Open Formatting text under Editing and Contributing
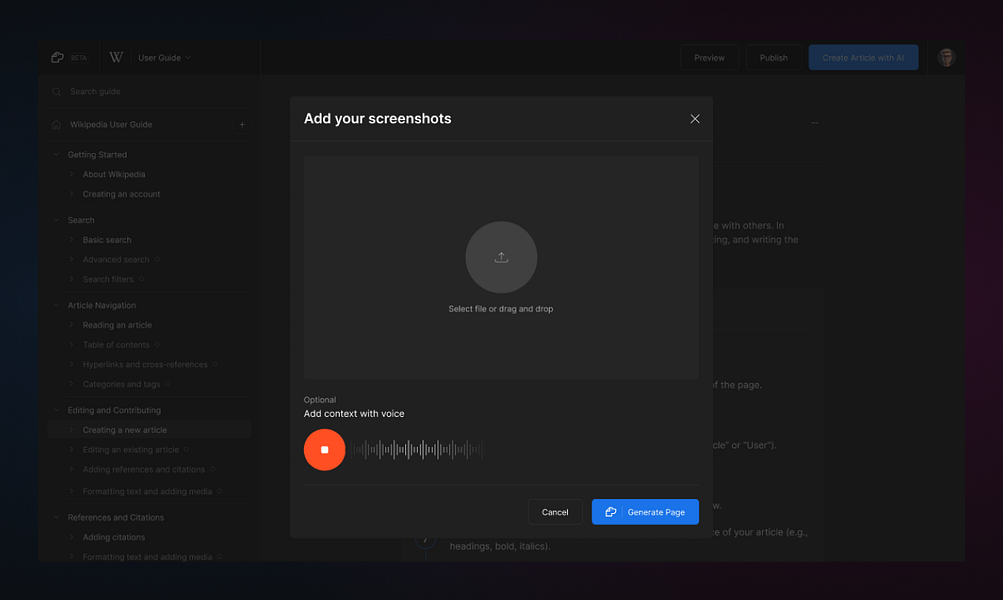Image resolution: width=1003 pixels, height=600 pixels. coord(147,491)
